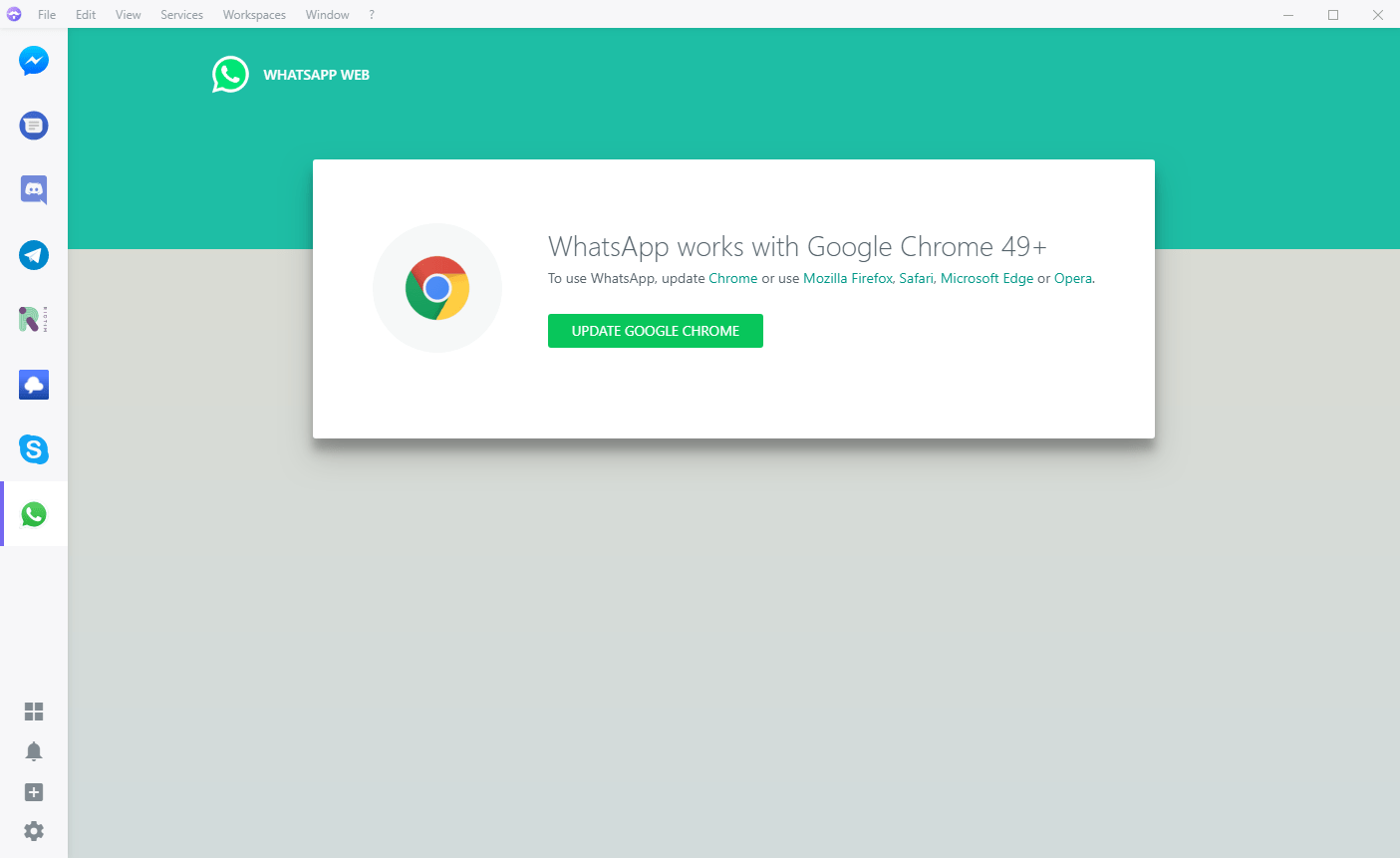Image resolution: width=1400 pixels, height=858 pixels.
Task: Open the File menu
Action: [47, 15]
